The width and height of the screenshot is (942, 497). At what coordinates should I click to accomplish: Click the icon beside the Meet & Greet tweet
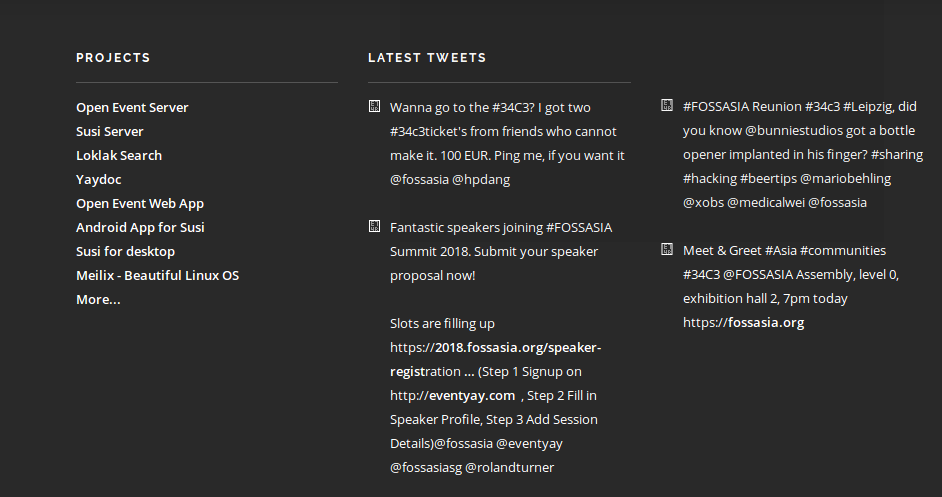tap(667, 249)
